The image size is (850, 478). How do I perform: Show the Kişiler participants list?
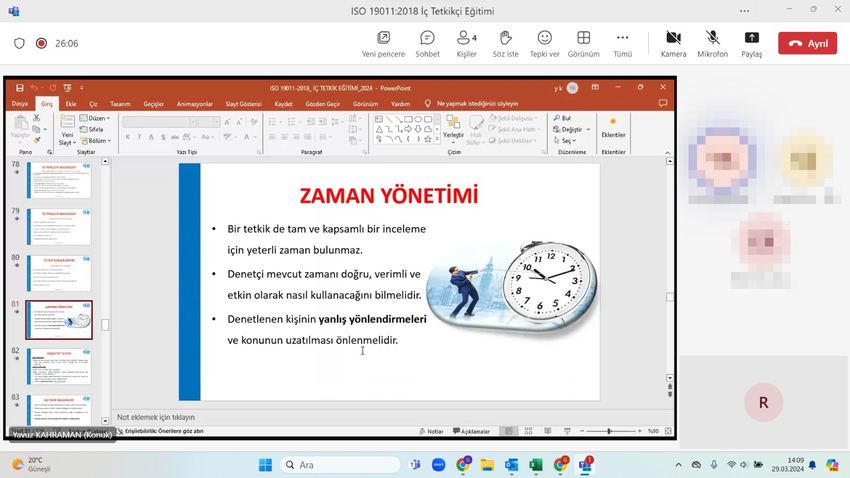466,44
